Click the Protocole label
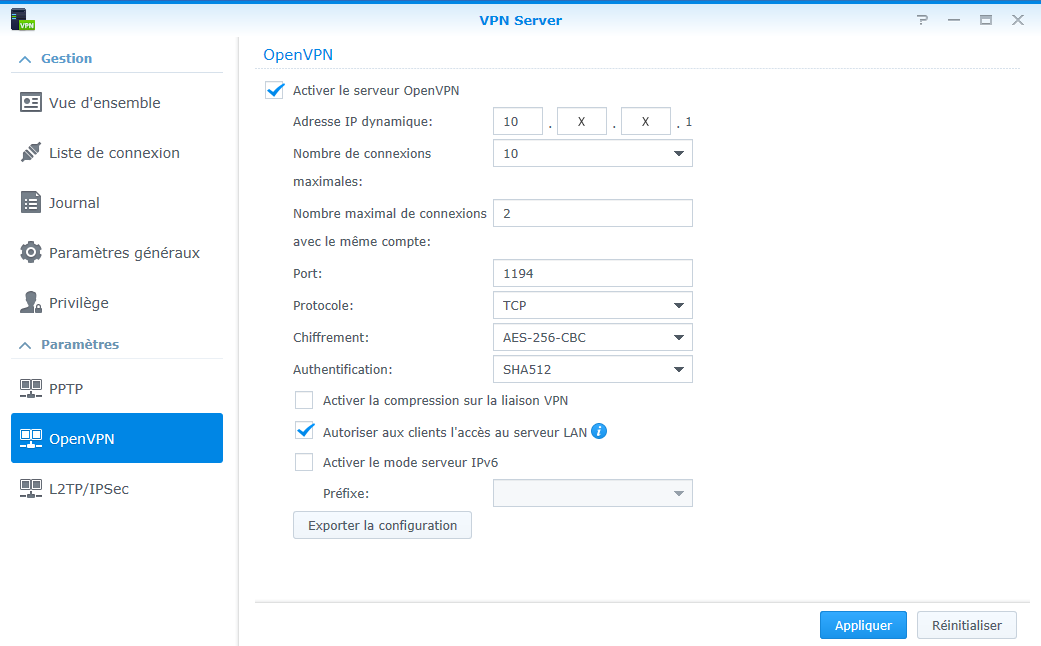 pyautogui.click(x=323, y=305)
